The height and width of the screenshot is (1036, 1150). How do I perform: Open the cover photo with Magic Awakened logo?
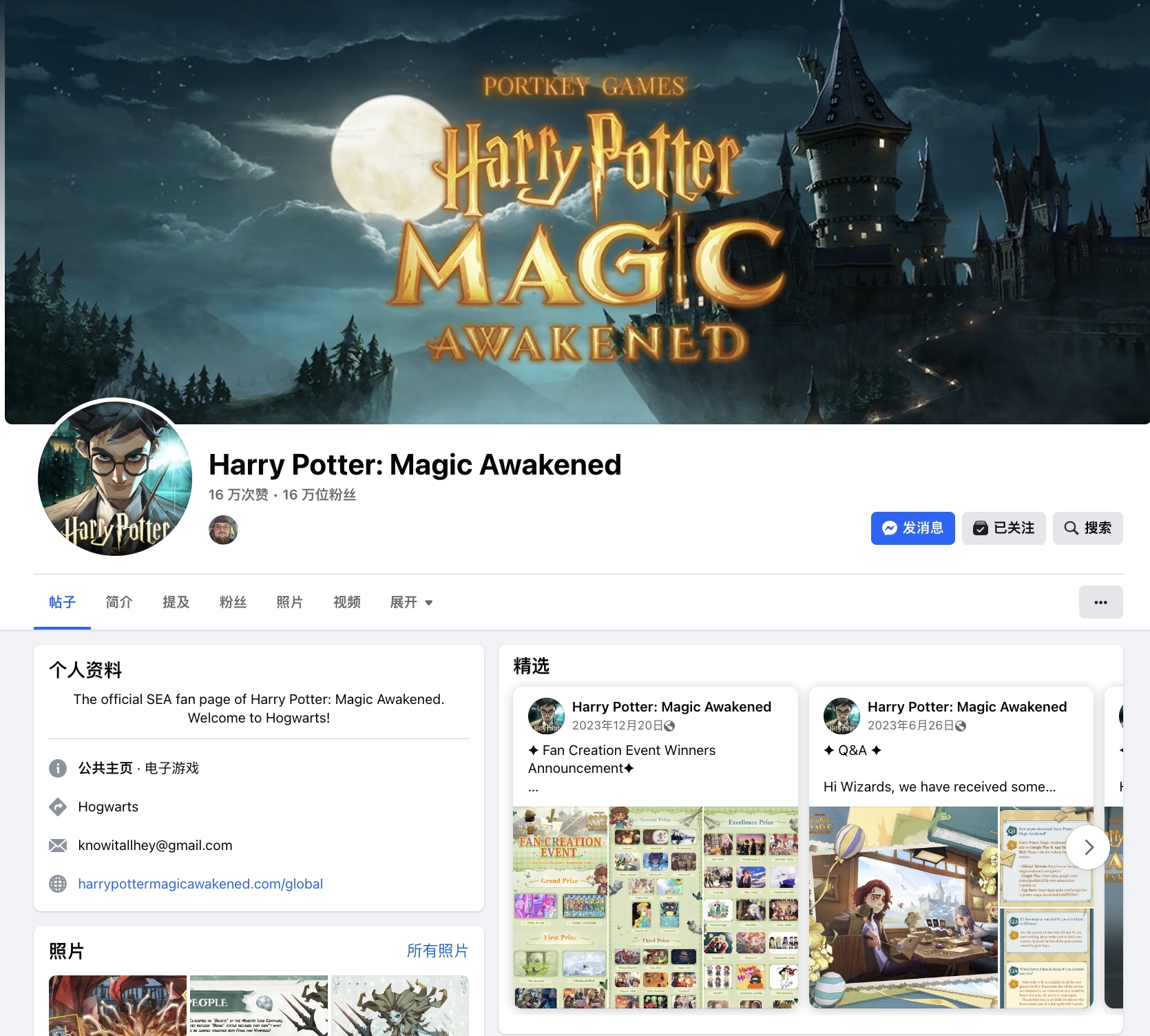point(577,207)
